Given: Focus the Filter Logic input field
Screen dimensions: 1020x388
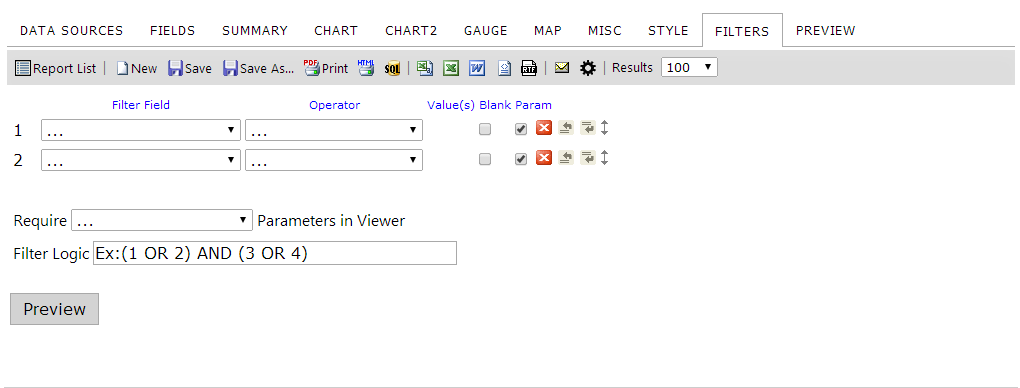Looking at the screenshot, I should [x=275, y=253].
